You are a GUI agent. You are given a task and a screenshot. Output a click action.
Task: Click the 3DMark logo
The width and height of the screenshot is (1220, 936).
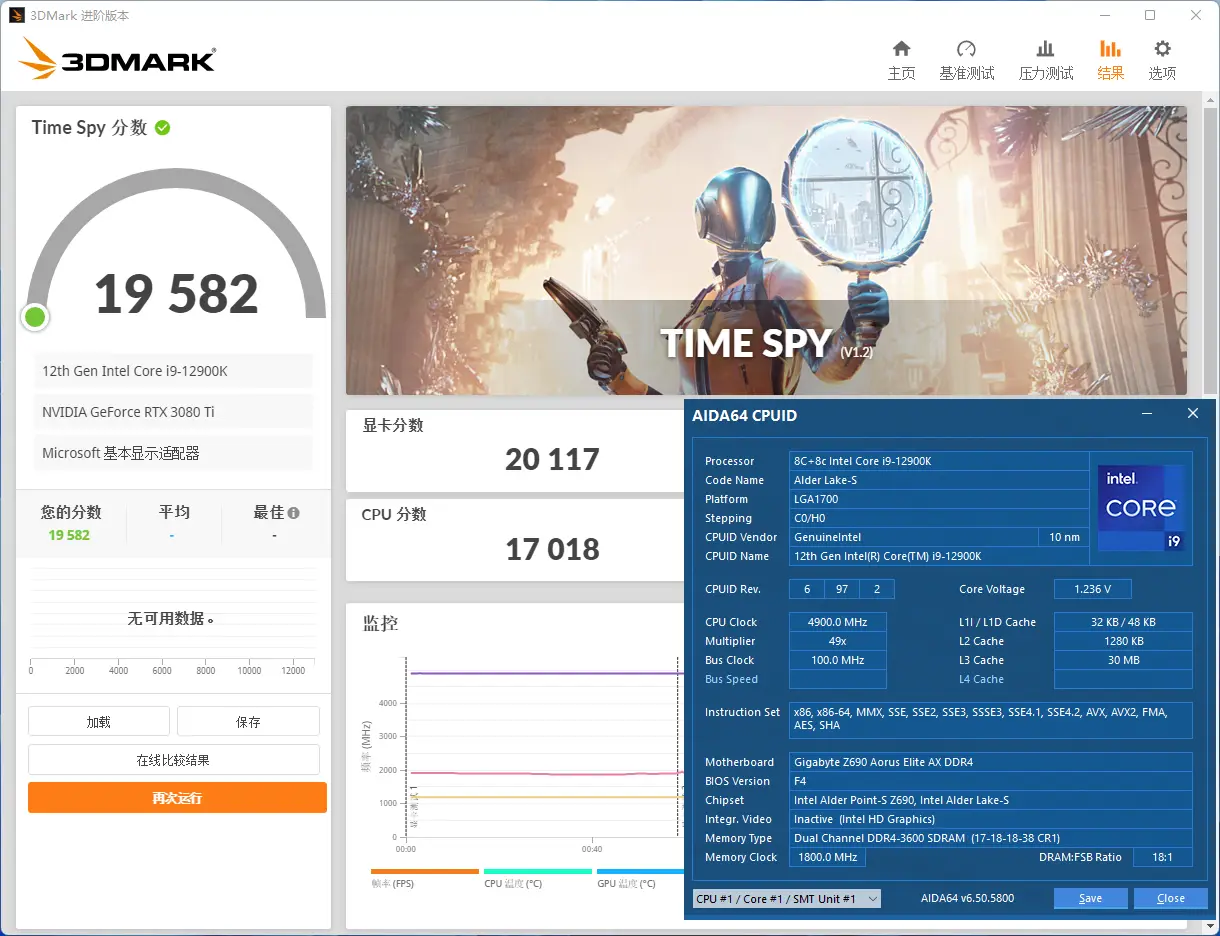(117, 60)
